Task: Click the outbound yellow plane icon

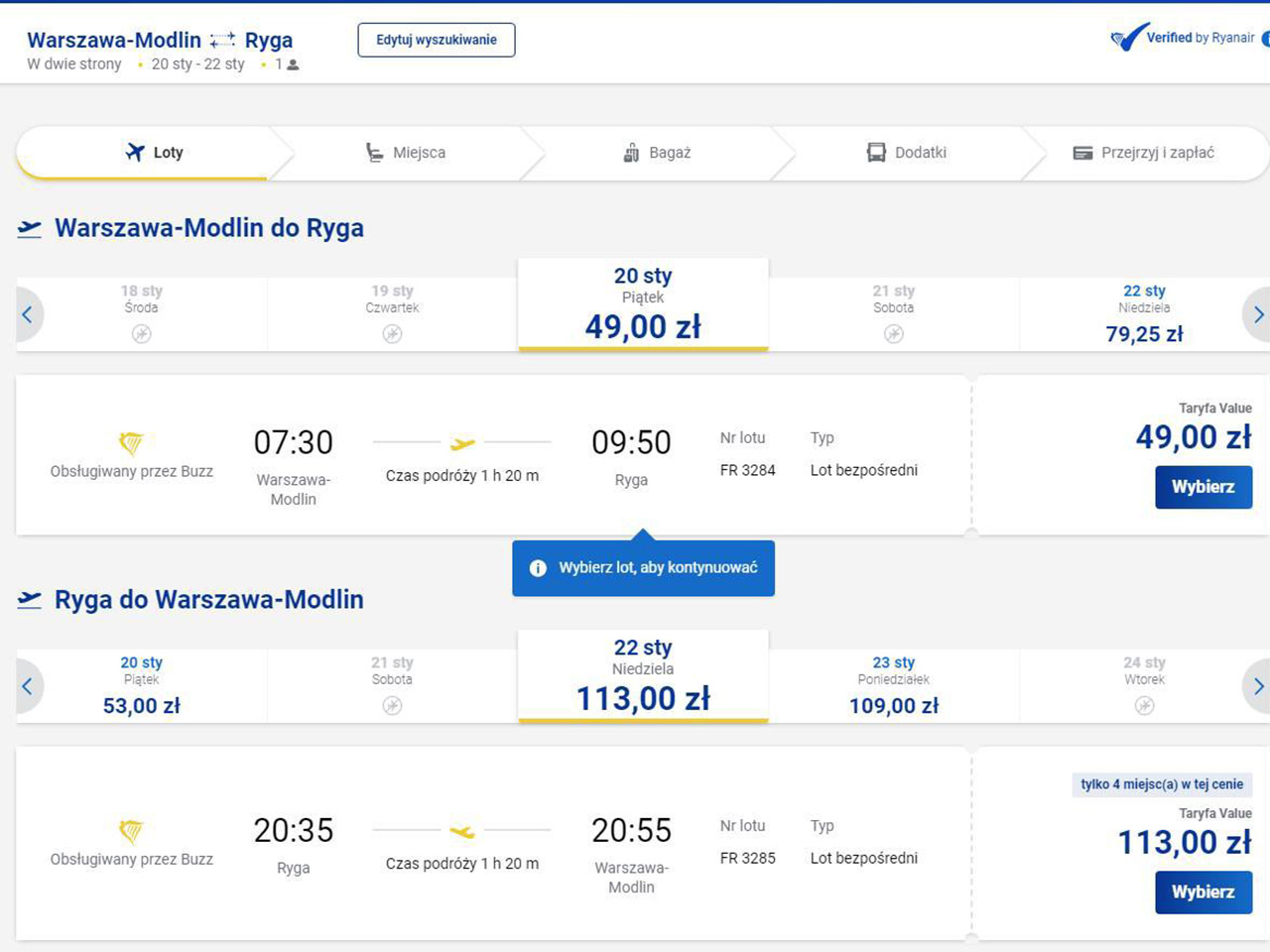Action: [462, 443]
